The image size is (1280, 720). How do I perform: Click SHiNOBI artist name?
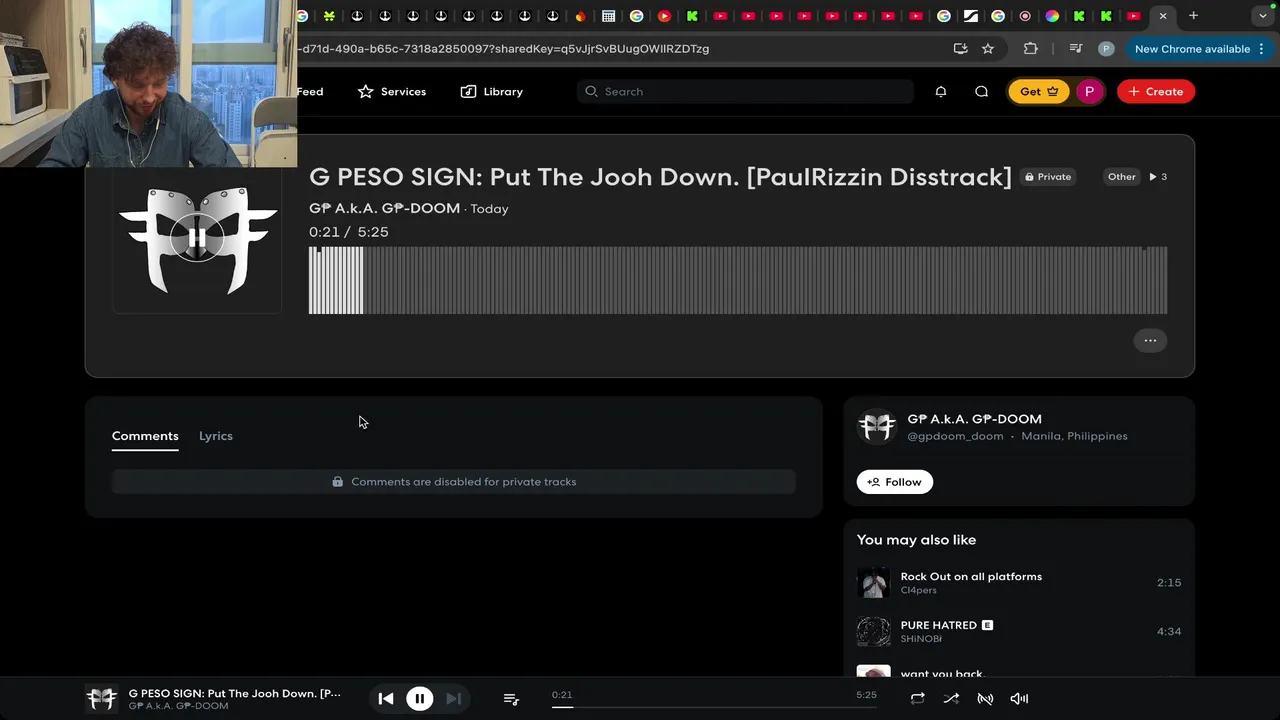(921, 640)
